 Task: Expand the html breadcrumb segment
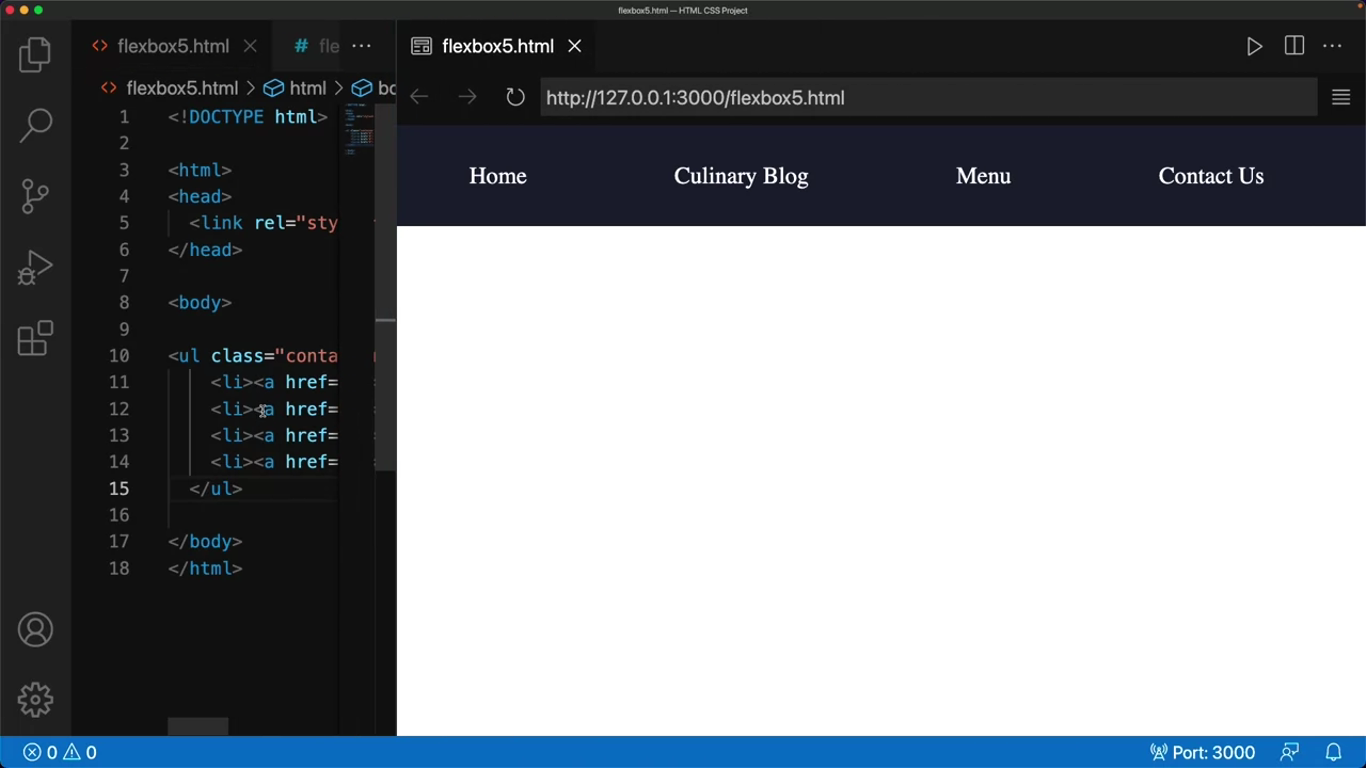point(296,88)
